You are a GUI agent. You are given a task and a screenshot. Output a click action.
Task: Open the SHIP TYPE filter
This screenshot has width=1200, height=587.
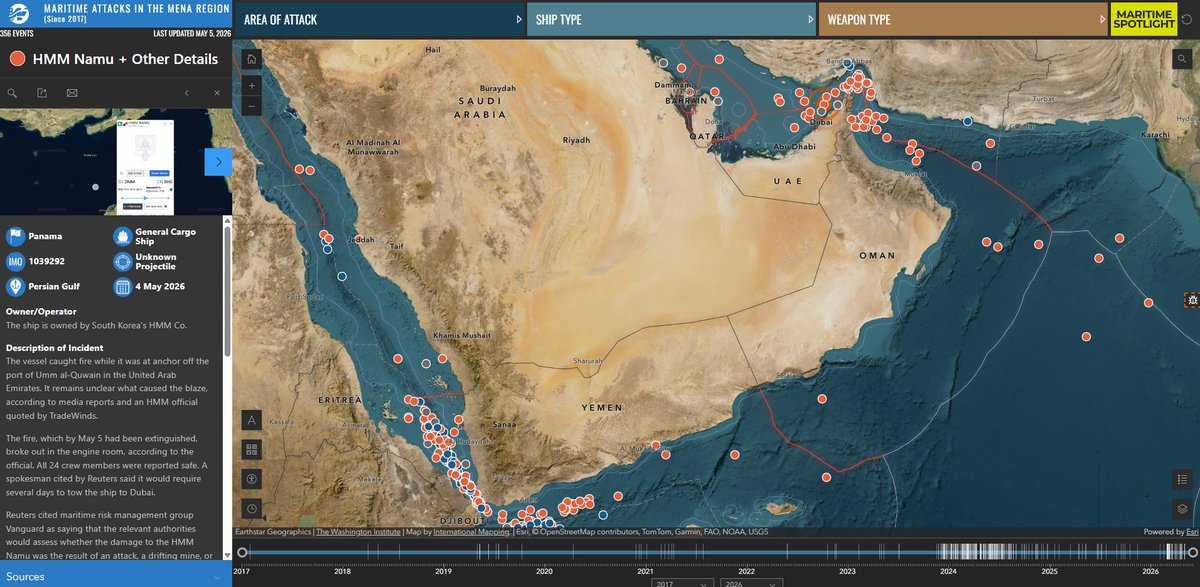[x=671, y=19]
